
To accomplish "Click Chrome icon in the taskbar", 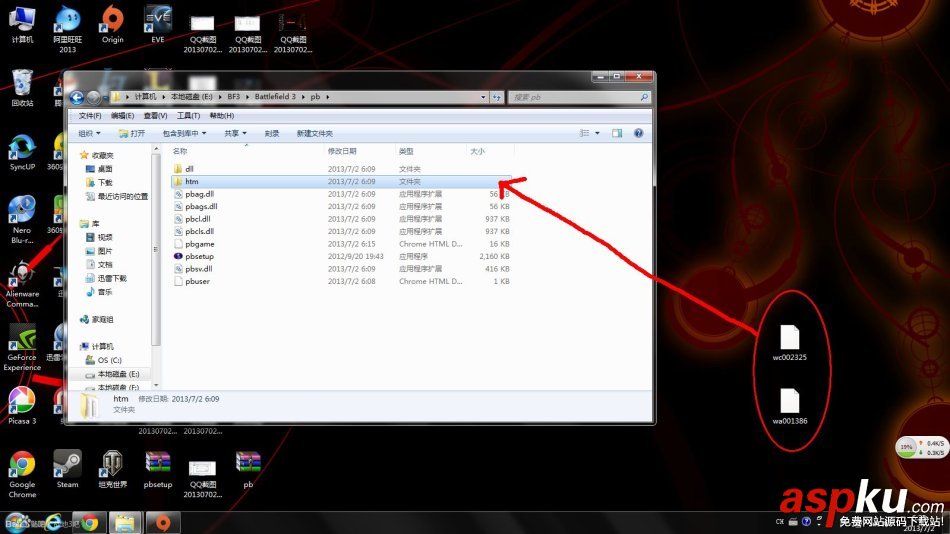I will [x=90, y=522].
